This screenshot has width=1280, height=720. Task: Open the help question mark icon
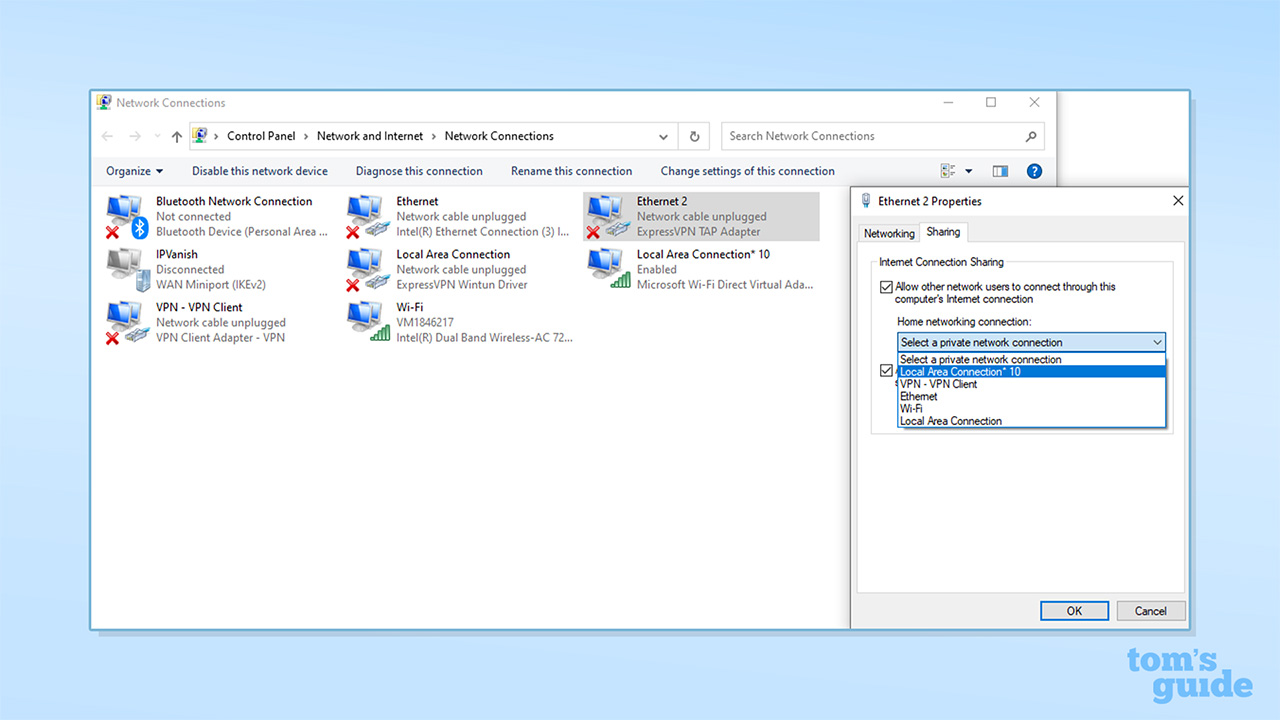click(1034, 171)
